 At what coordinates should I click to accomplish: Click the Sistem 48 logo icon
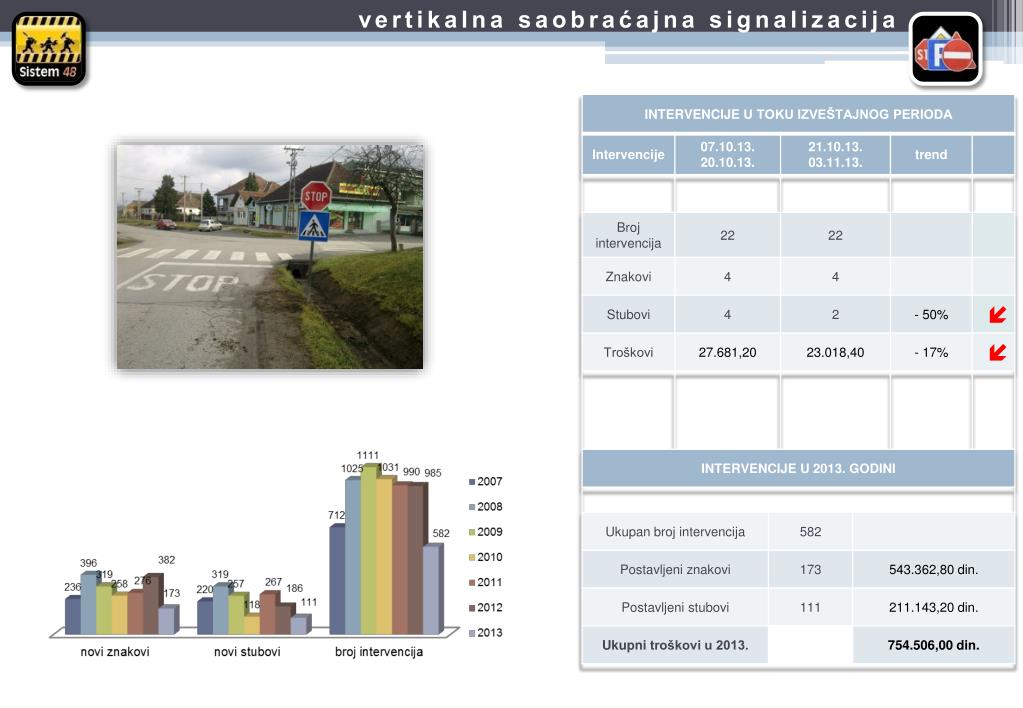(x=49, y=50)
